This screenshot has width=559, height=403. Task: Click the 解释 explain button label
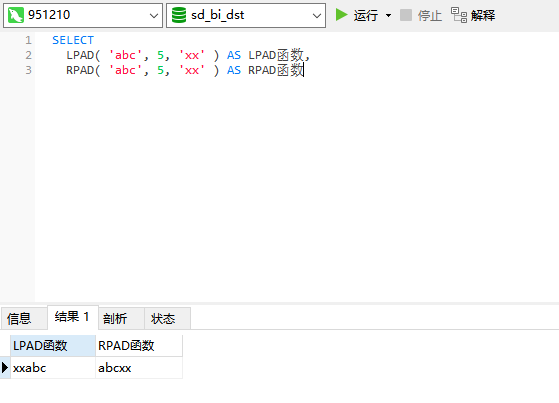(x=483, y=15)
